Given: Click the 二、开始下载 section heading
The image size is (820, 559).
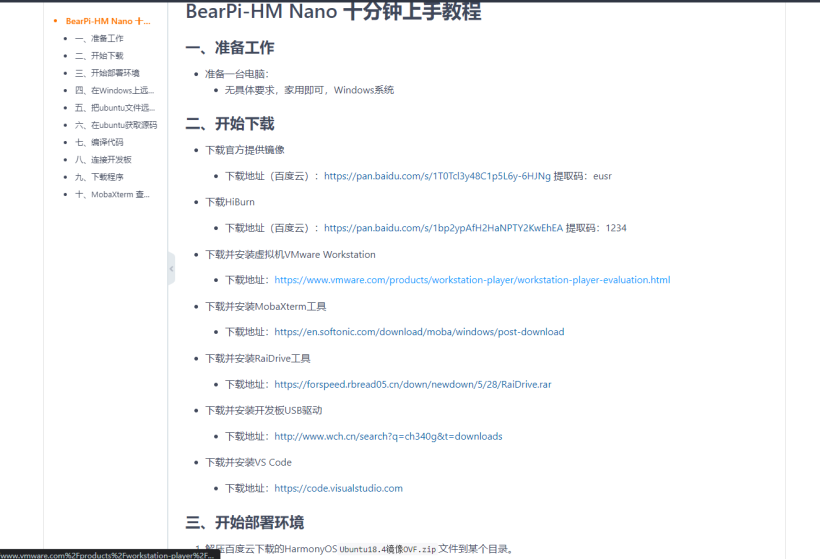Looking at the screenshot, I should click(x=230, y=124).
